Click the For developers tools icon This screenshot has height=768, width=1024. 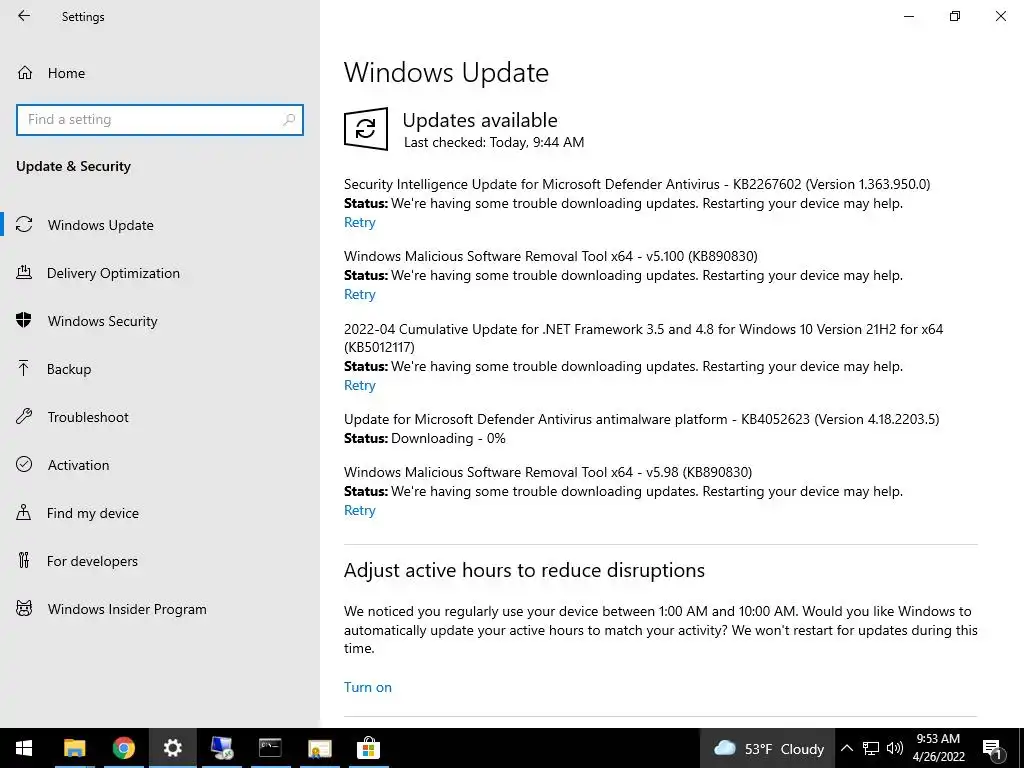[24, 560]
